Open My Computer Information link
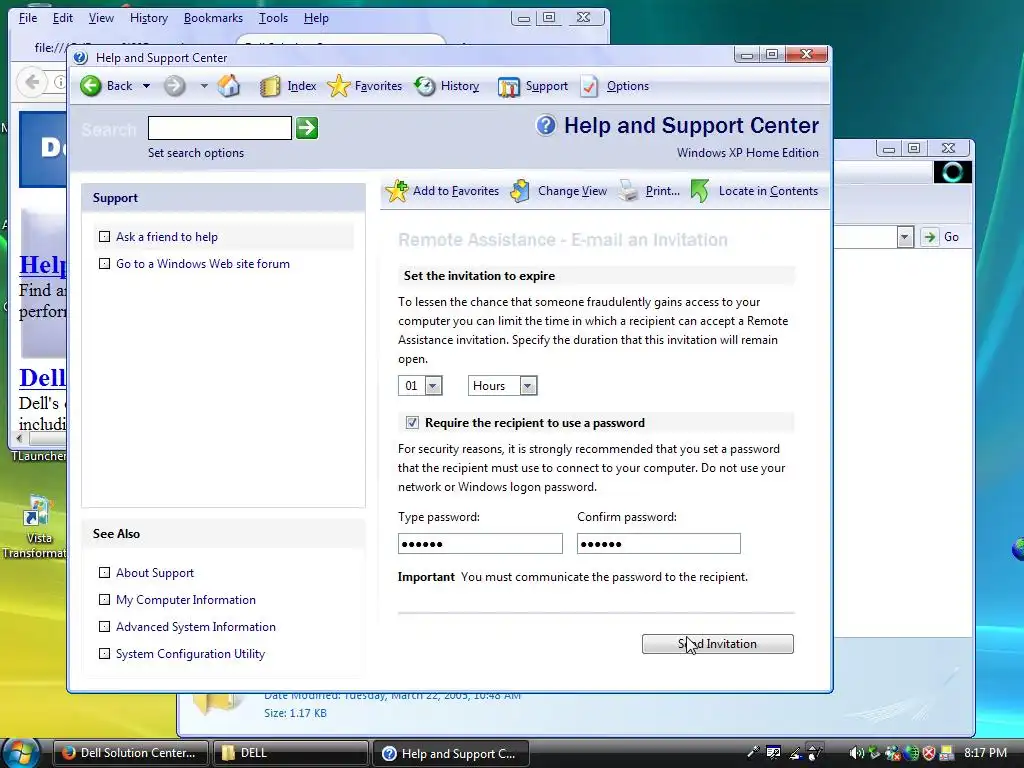The height and width of the screenshot is (768, 1024). click(x=185, y=600)
